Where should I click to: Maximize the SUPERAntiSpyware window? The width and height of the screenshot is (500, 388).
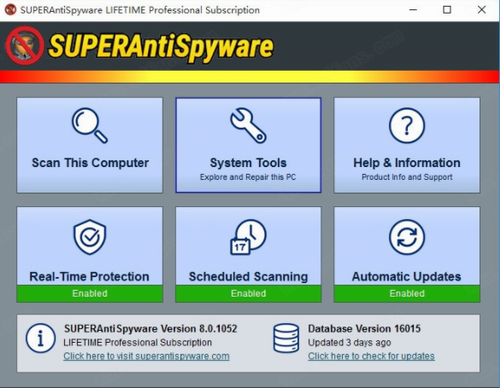[447, 10]
